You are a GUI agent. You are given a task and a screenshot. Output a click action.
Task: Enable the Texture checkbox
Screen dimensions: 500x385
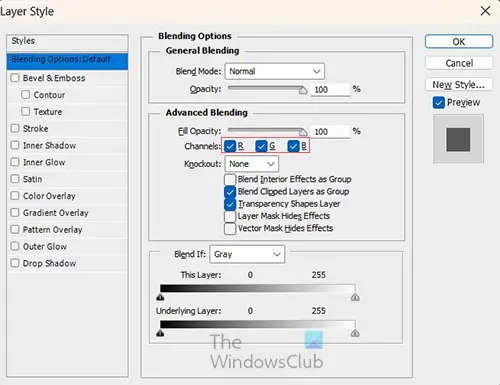pyautogui.click(x=26, y=111)
